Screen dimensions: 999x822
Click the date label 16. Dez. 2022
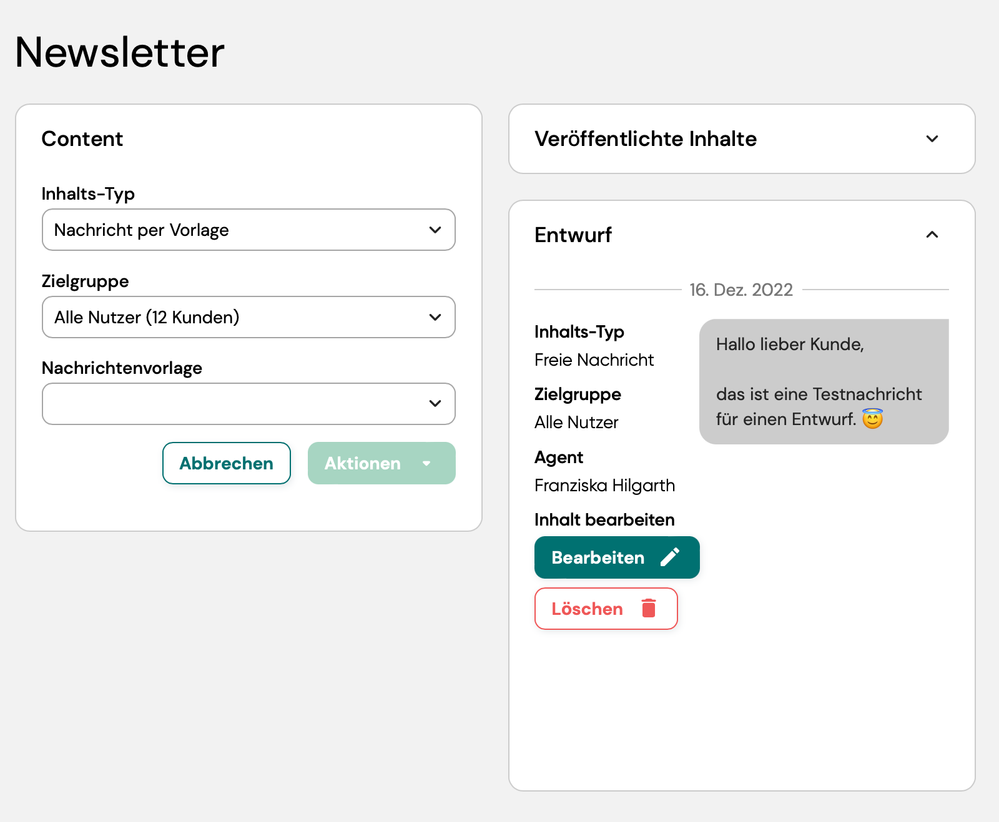(x=741, y=290)
